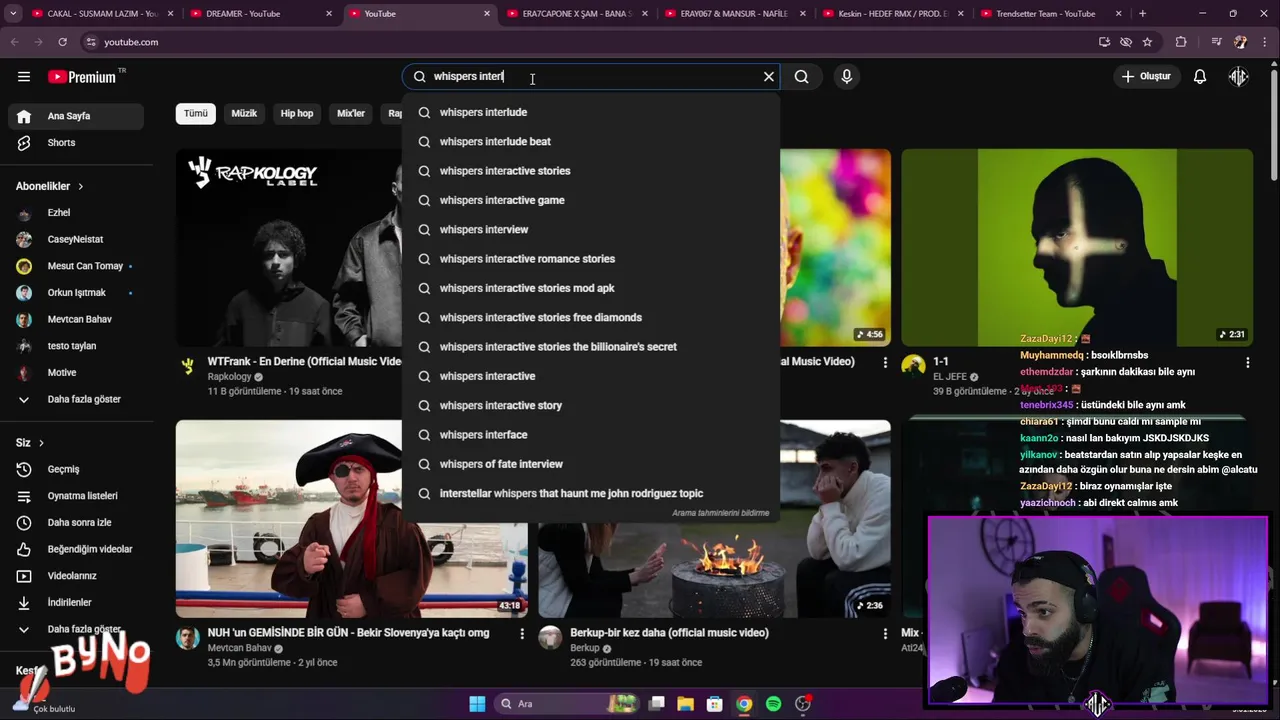1280x720 pixels.
Task: Choose suggestion "whispers interface"
Action: coord(591,435)
